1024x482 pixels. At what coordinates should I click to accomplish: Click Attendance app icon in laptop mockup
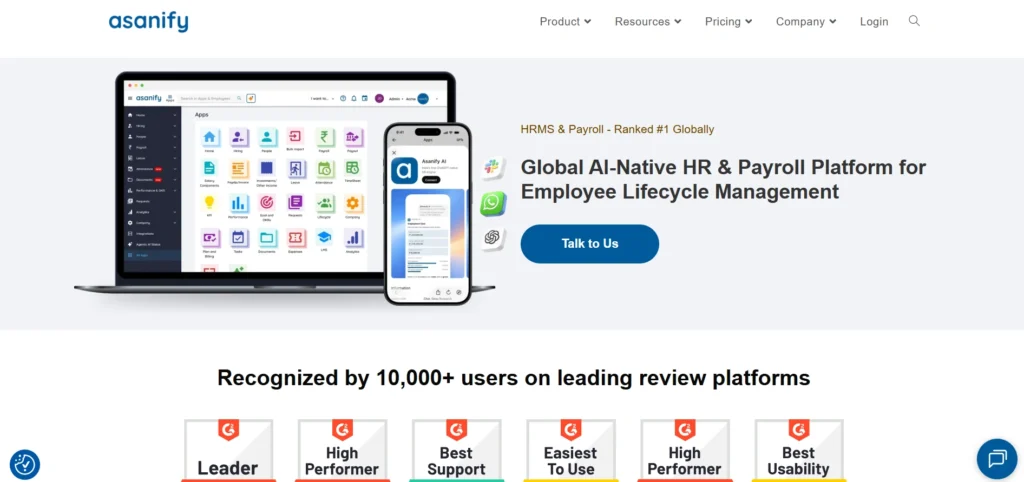[x=324, y=169]
